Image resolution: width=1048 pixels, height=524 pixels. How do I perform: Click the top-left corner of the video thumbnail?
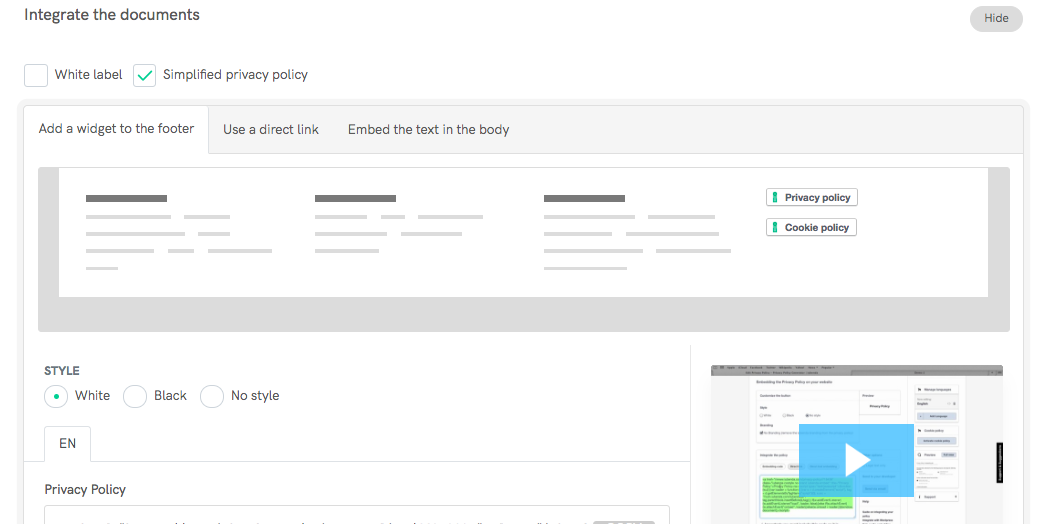(x=715, y=369)
